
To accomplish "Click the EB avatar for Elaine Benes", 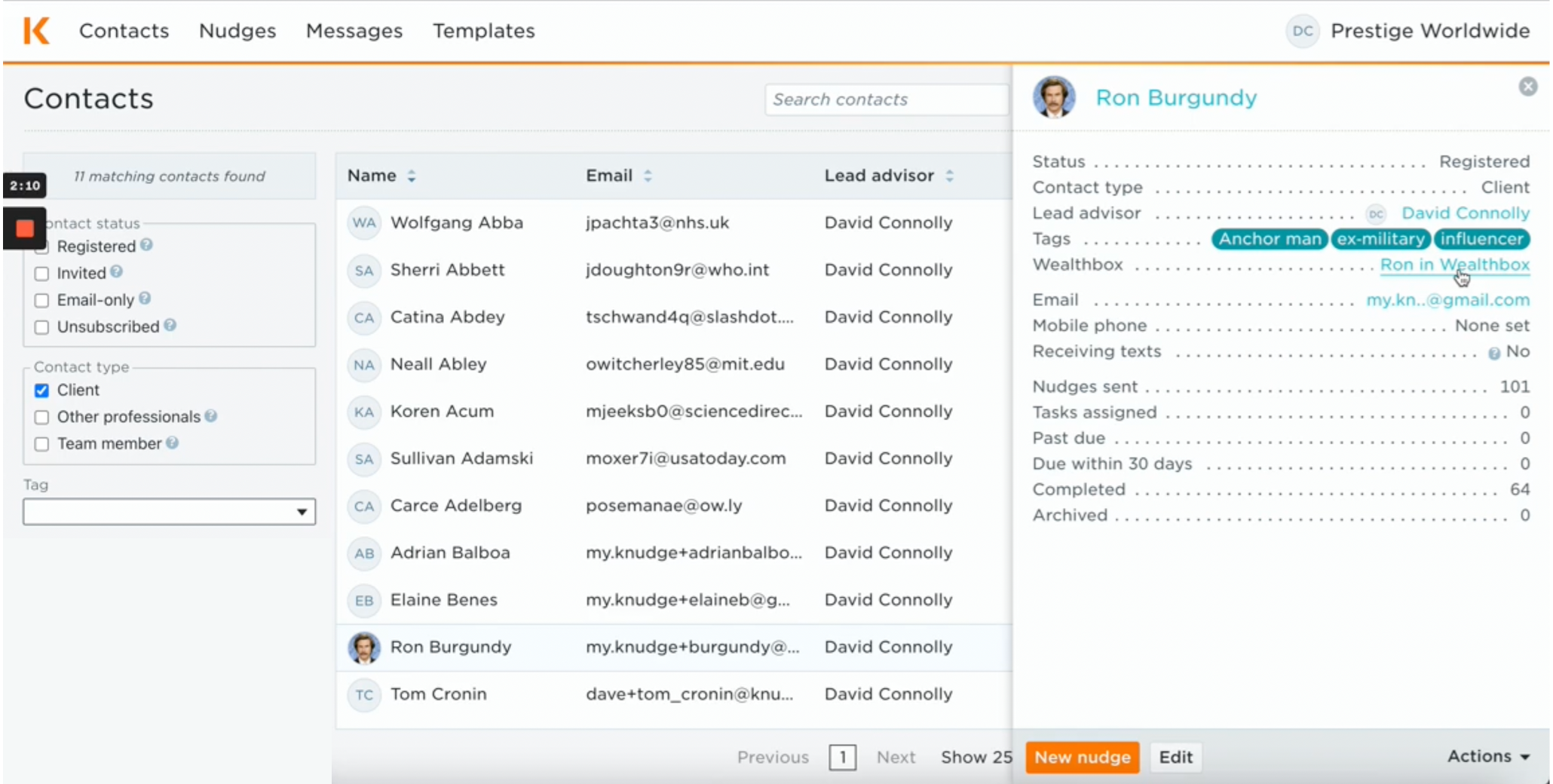I will (364, 600).
